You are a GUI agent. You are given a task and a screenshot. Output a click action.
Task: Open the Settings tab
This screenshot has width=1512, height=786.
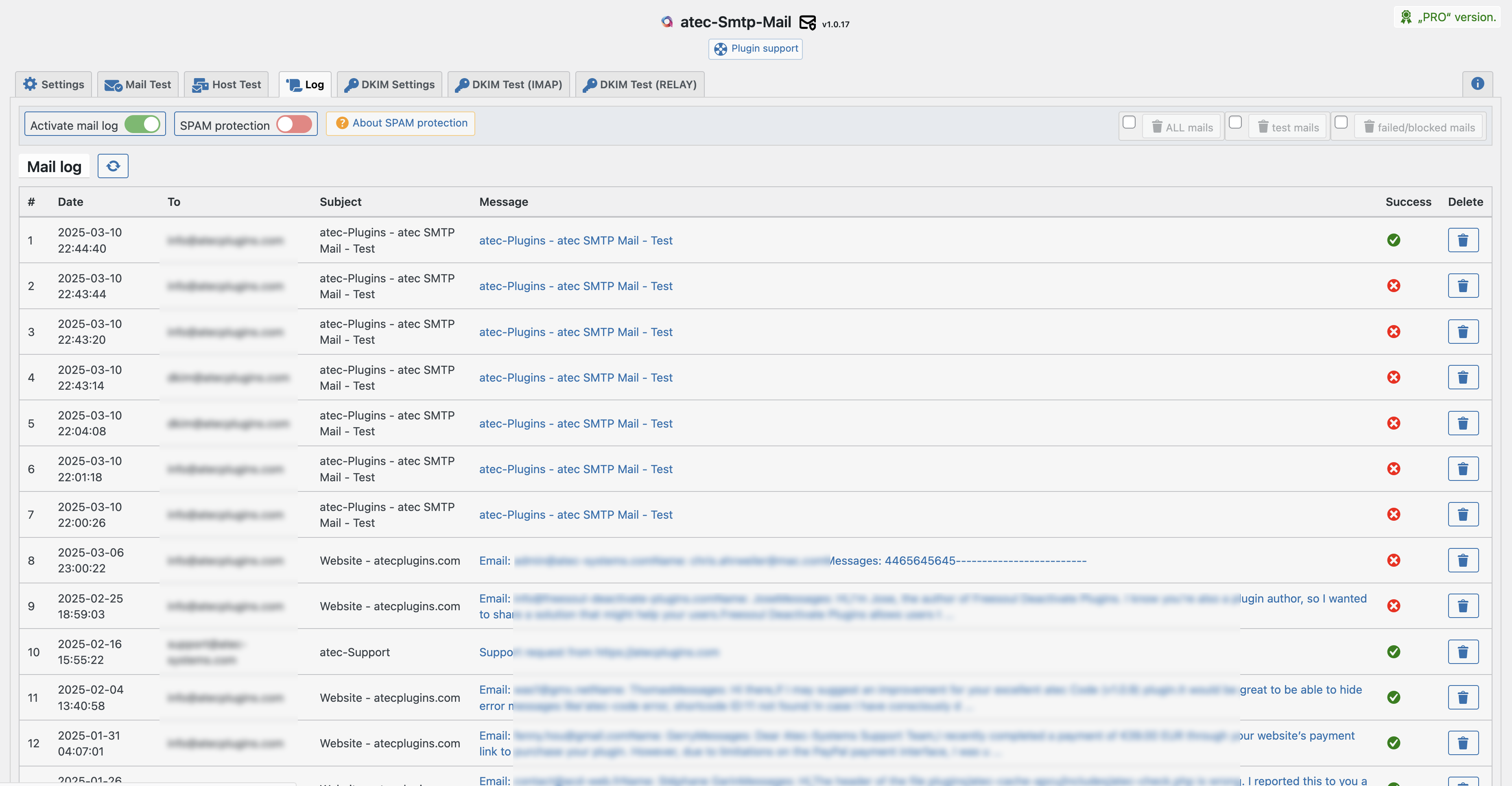tap(53, 85)
